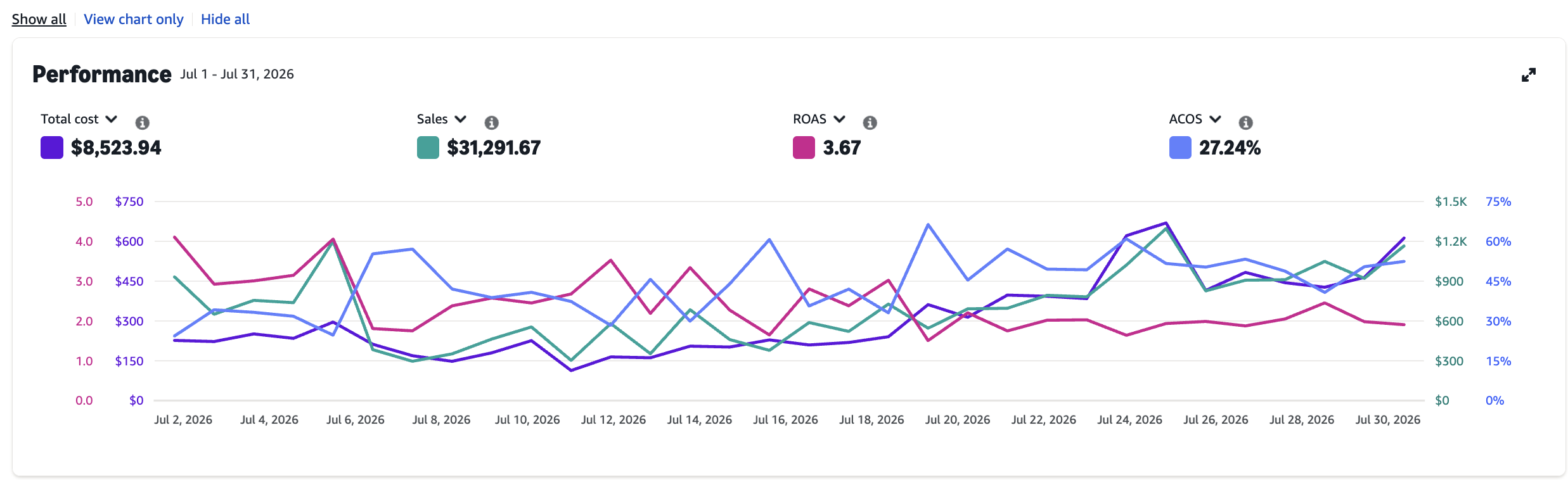Click the expand chart fullscreen icon

1528,75
